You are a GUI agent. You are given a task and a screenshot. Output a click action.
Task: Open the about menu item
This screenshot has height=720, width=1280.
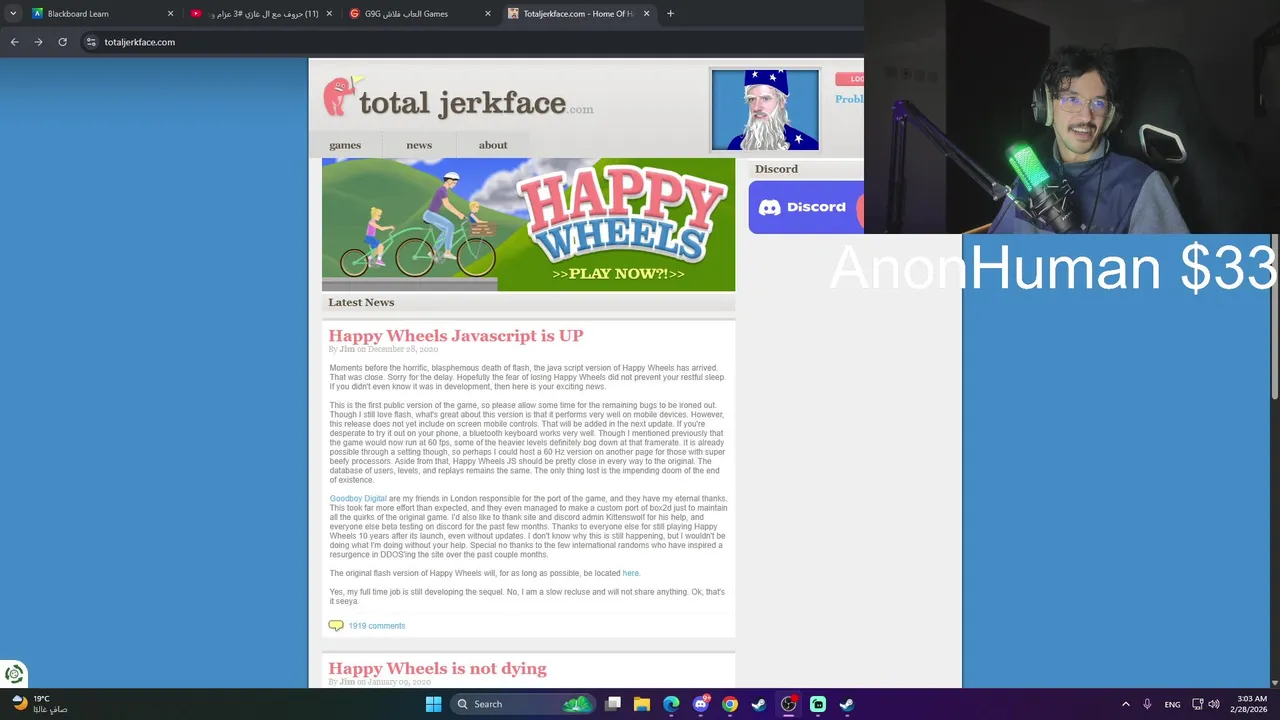[493, 145]
